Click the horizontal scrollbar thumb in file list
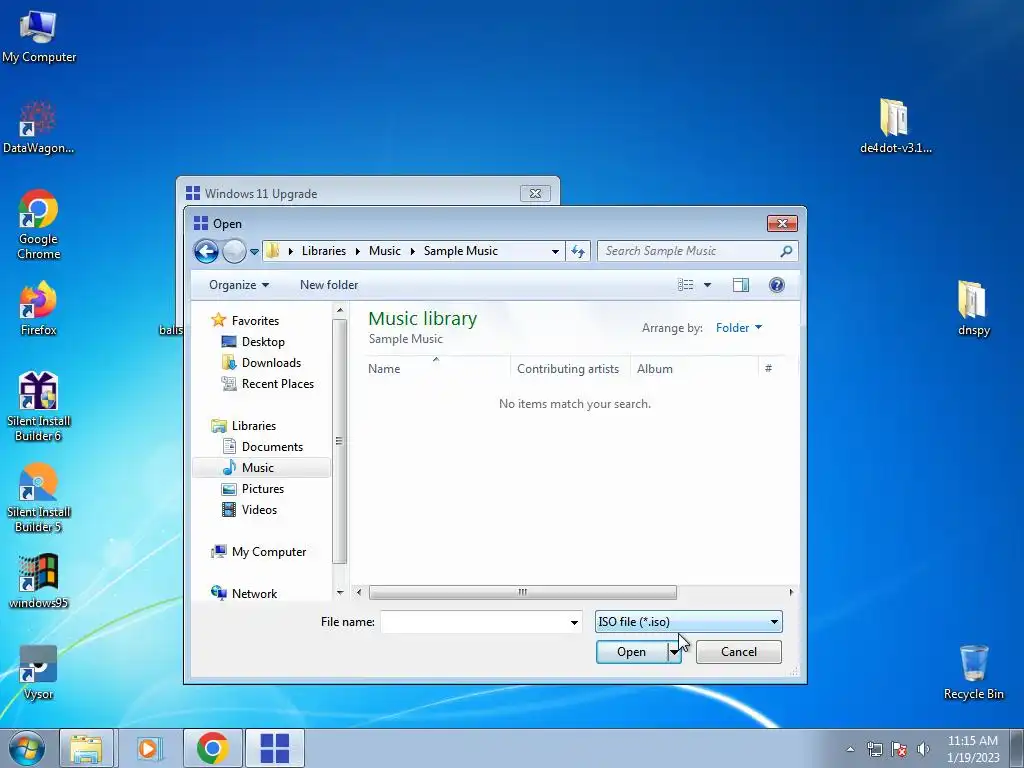Viewport: 1024px width, 768px height. (522, 592)
